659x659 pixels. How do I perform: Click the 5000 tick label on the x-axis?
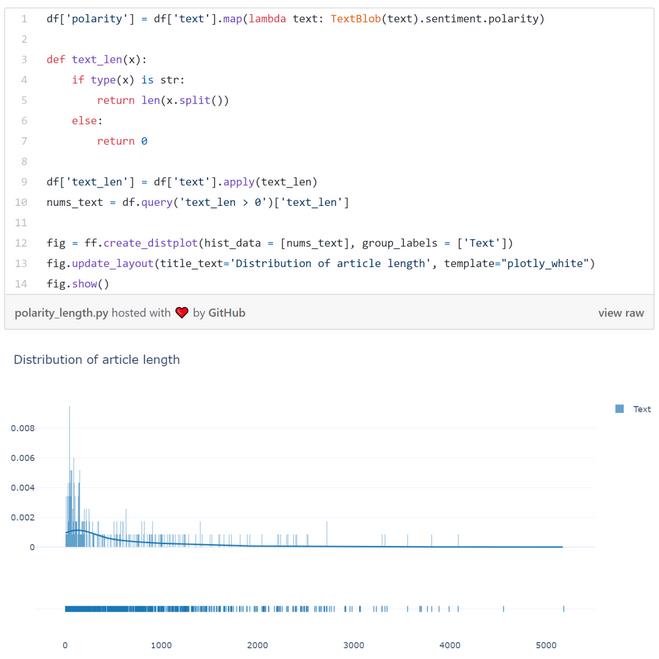tap(546, 646)
